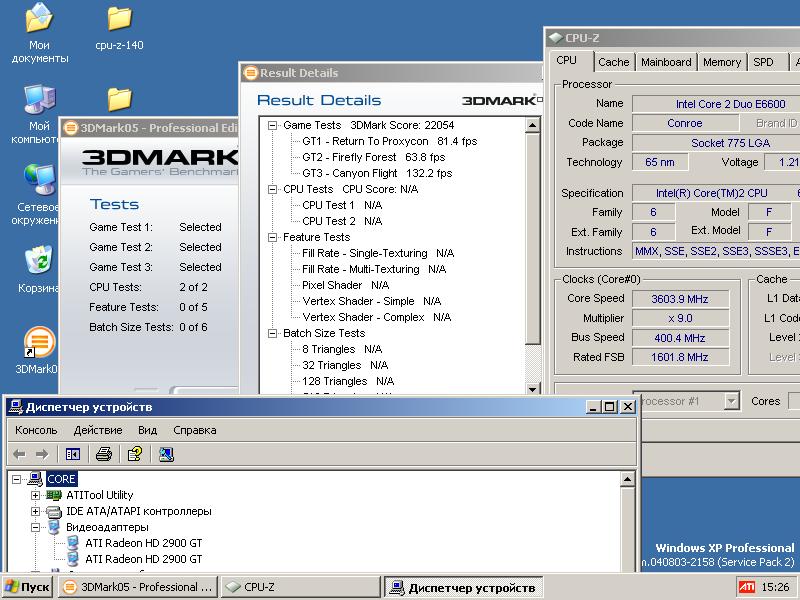Click the properties/help icon in device manager toolbar

pos(135,454)
